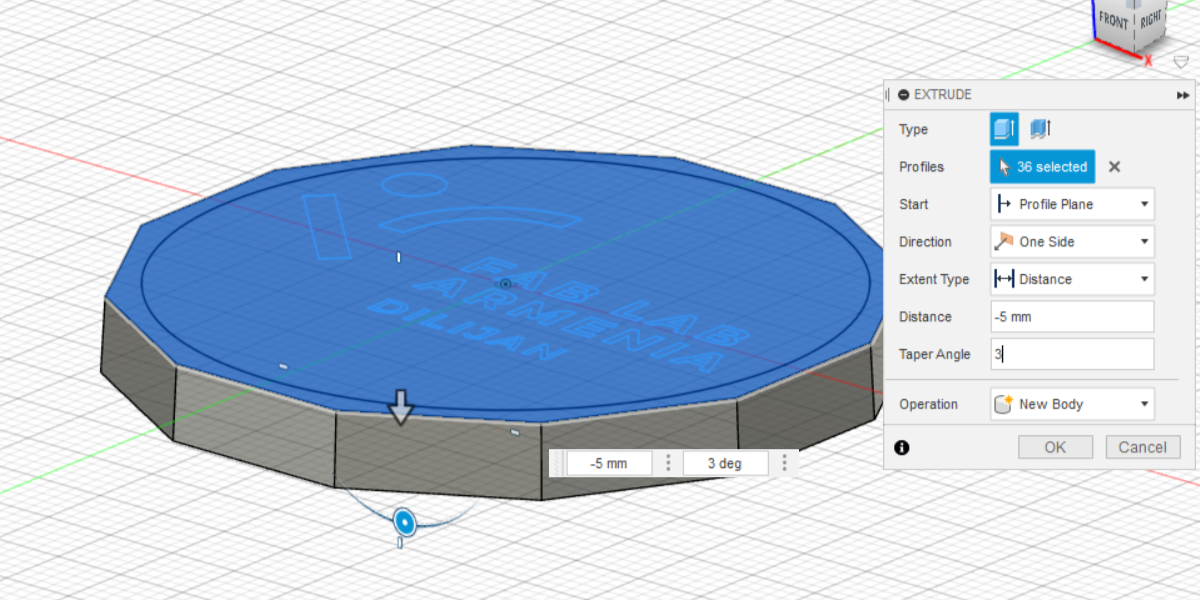
Task: Select the solid extrude type icon
Action: pyautogui.click(x=1004, y=129)
